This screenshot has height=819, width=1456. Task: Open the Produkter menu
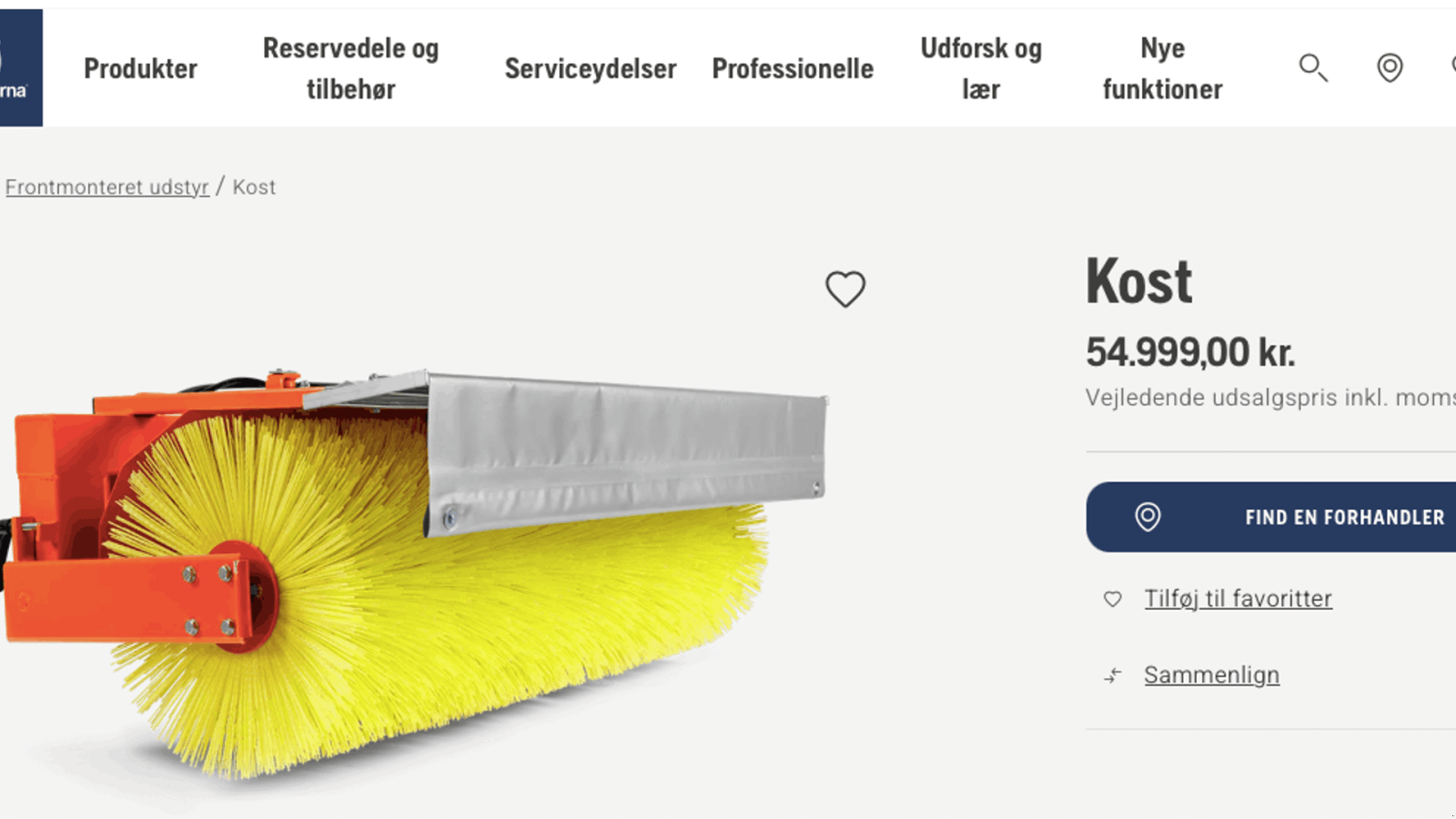(140, 68)
